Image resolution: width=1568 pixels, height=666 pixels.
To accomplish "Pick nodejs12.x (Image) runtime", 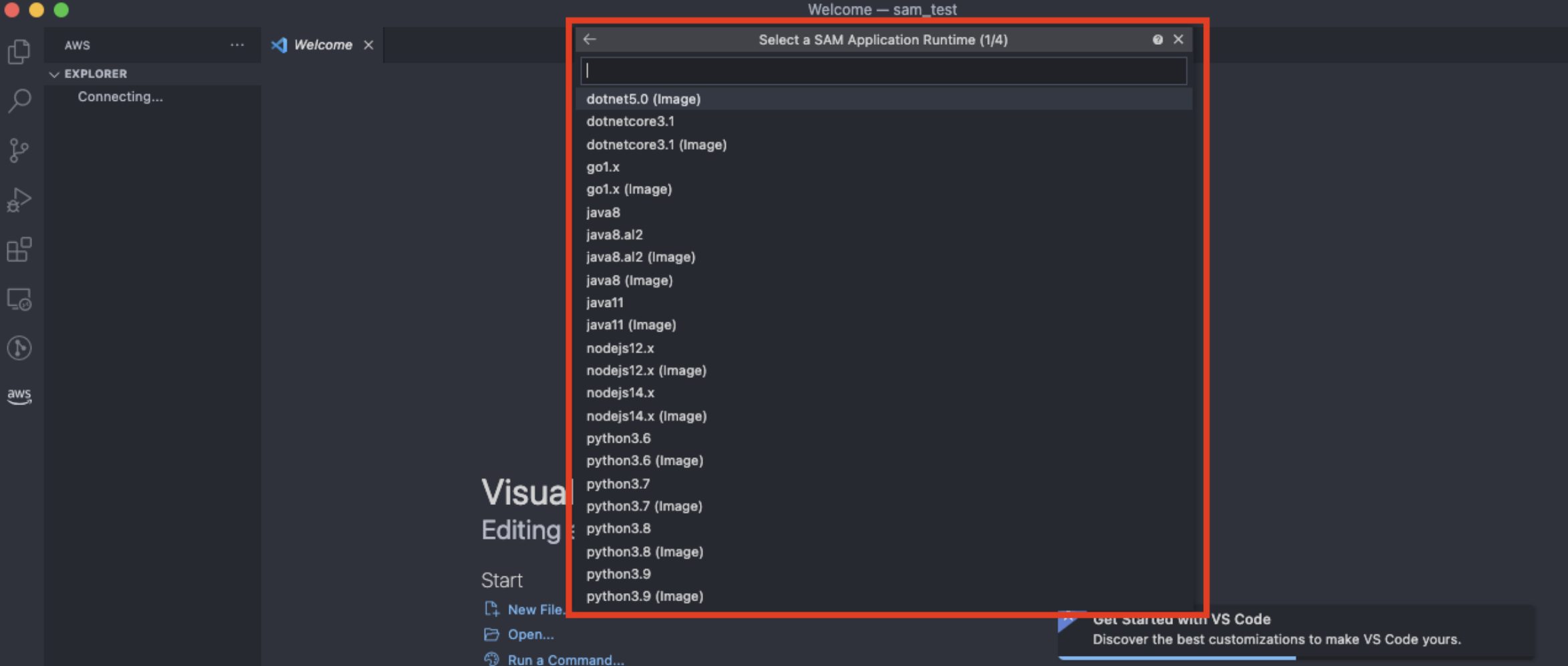I will click(884, 370).
